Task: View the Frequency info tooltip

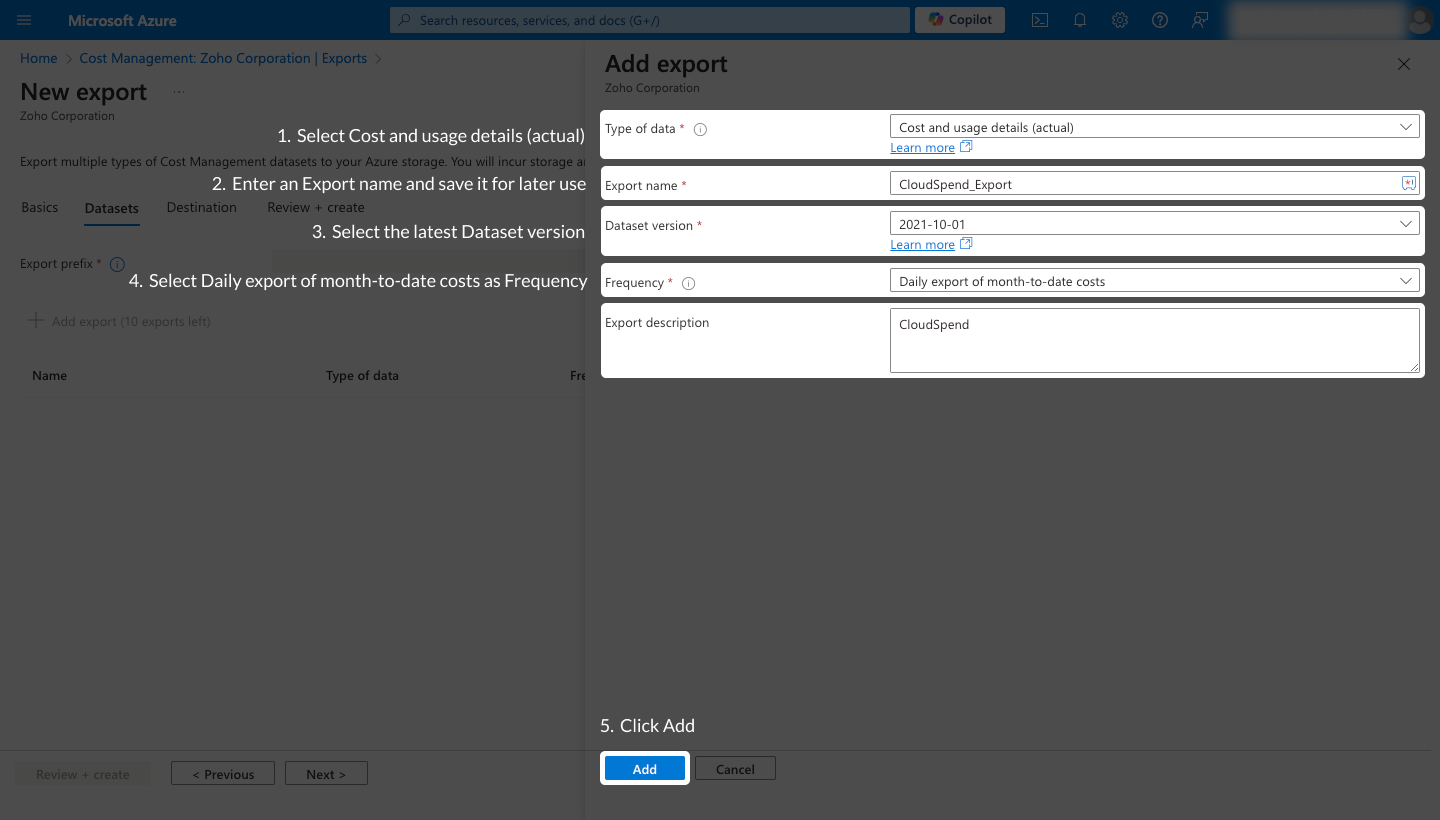Action: pos(688,283)
